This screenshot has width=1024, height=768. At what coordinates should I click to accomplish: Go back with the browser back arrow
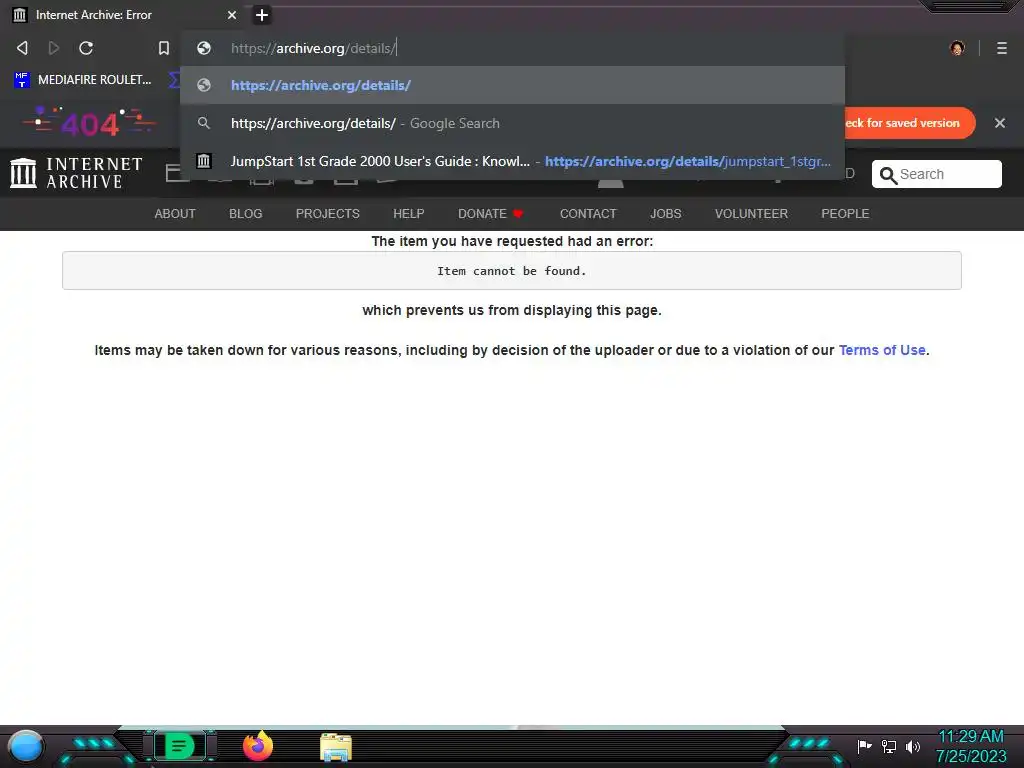pos(22,48)
